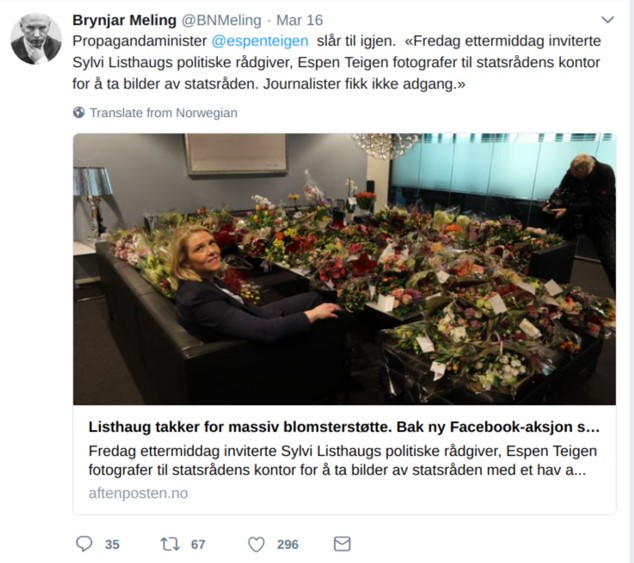Open the @BNMeling handle
The image size is (634, 563).
coord(220,20)
